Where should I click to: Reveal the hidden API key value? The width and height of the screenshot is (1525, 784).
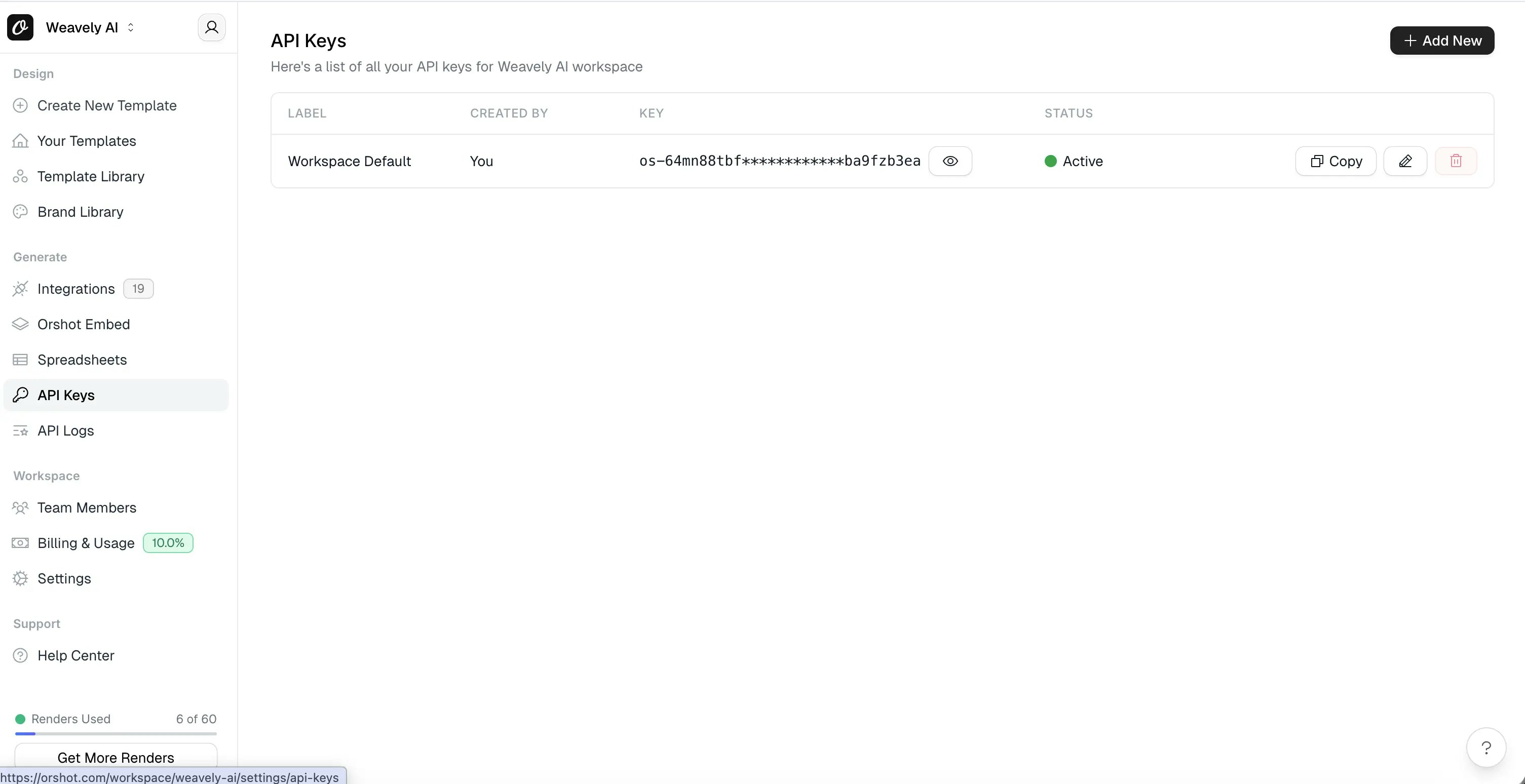point(950,161)
